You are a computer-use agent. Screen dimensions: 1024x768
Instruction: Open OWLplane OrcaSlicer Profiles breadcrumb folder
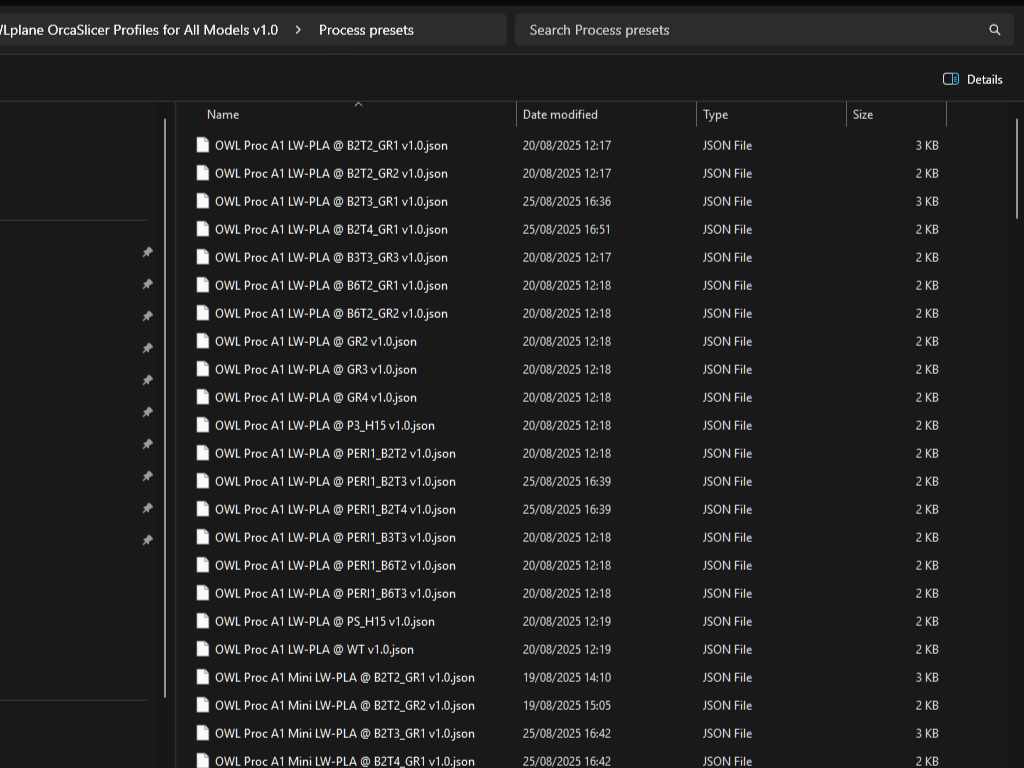[x=140, y=30]
